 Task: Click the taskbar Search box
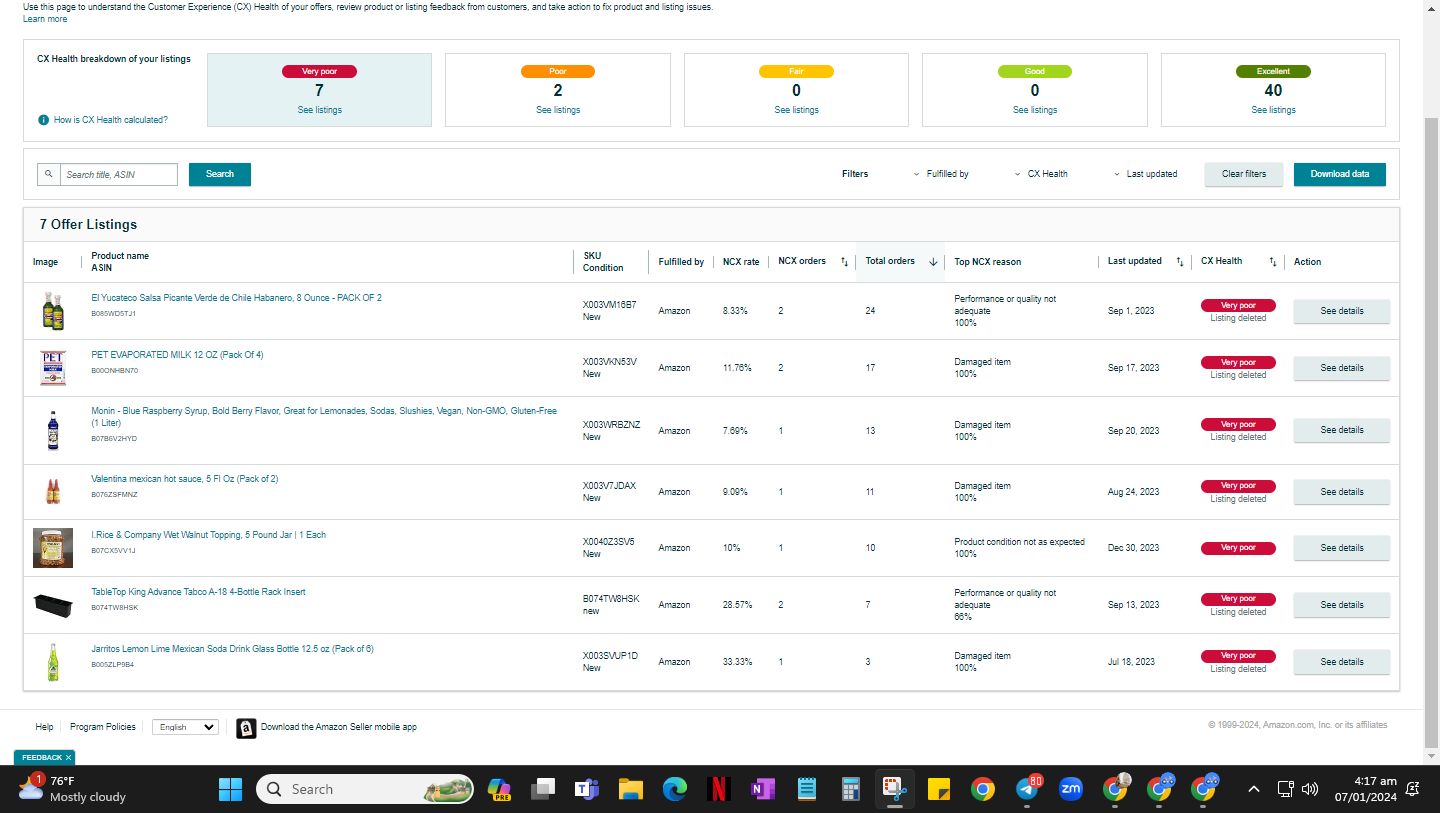[x=365, y=789]
